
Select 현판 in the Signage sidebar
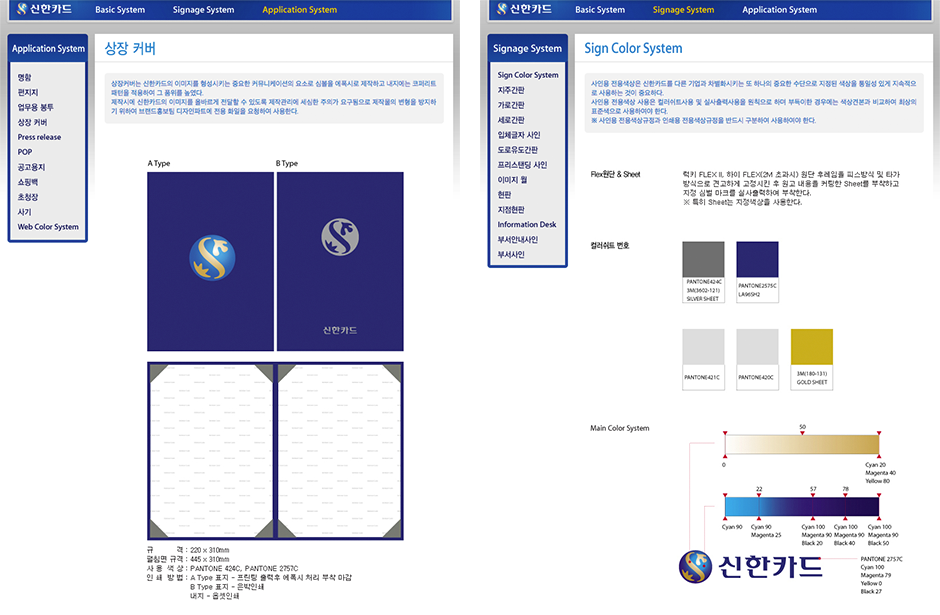(504, 195)
